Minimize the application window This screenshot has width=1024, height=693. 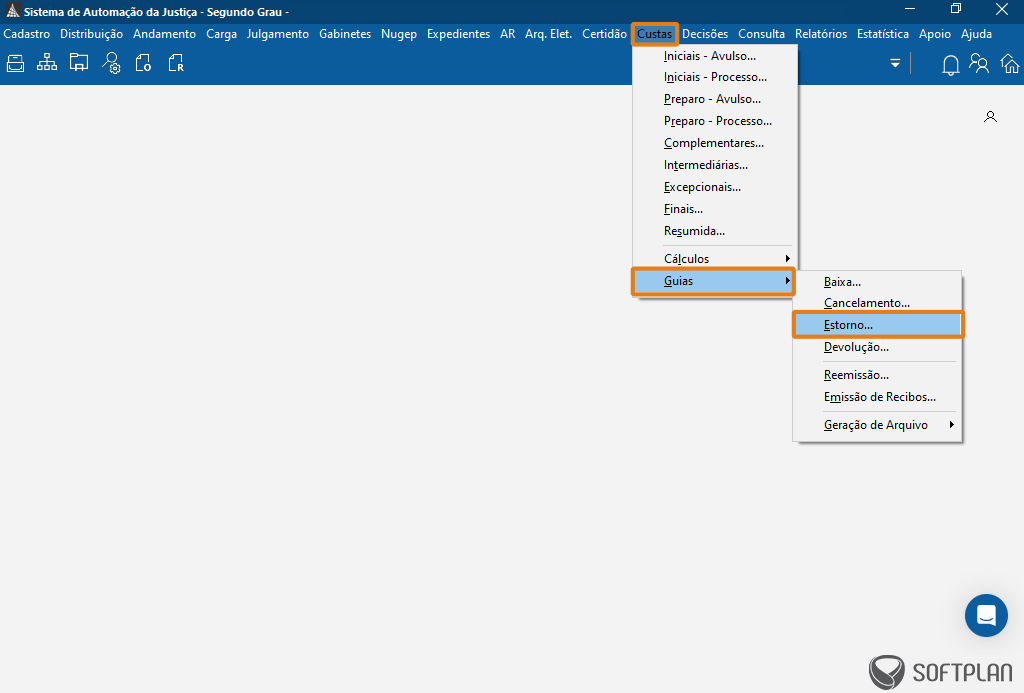910,9
